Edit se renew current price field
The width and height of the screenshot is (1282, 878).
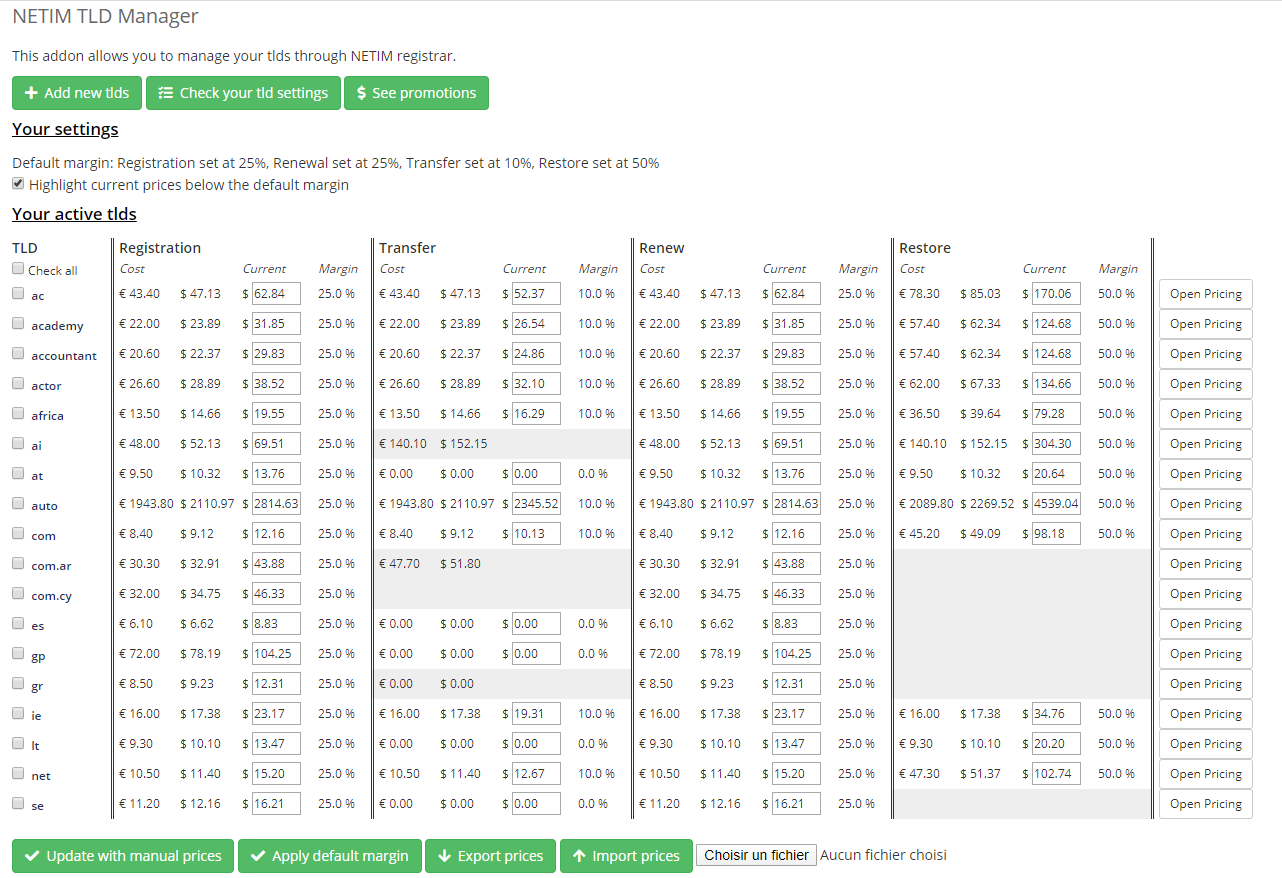[796, 804]
